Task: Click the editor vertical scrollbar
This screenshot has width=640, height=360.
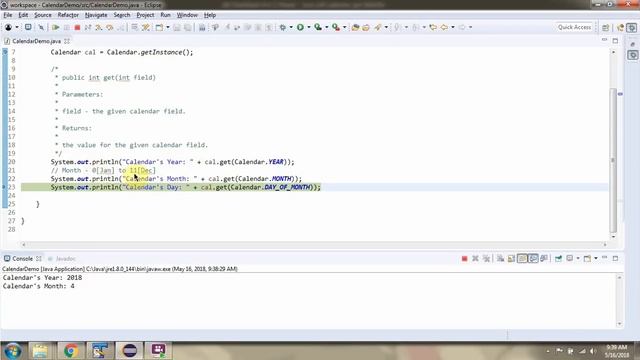Action: [613, 159]
